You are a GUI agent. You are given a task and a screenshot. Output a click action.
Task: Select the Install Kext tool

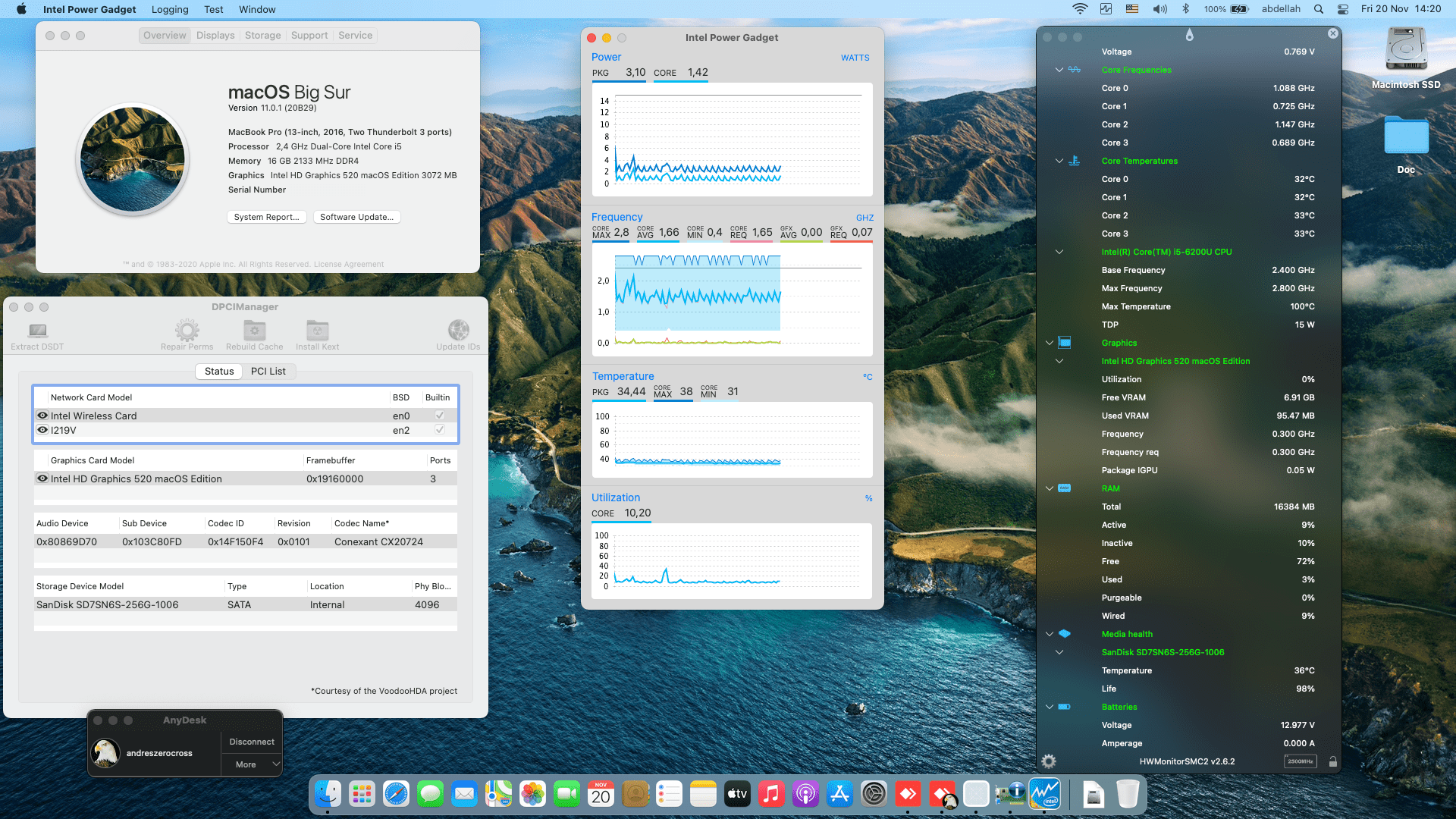[316, 332]
